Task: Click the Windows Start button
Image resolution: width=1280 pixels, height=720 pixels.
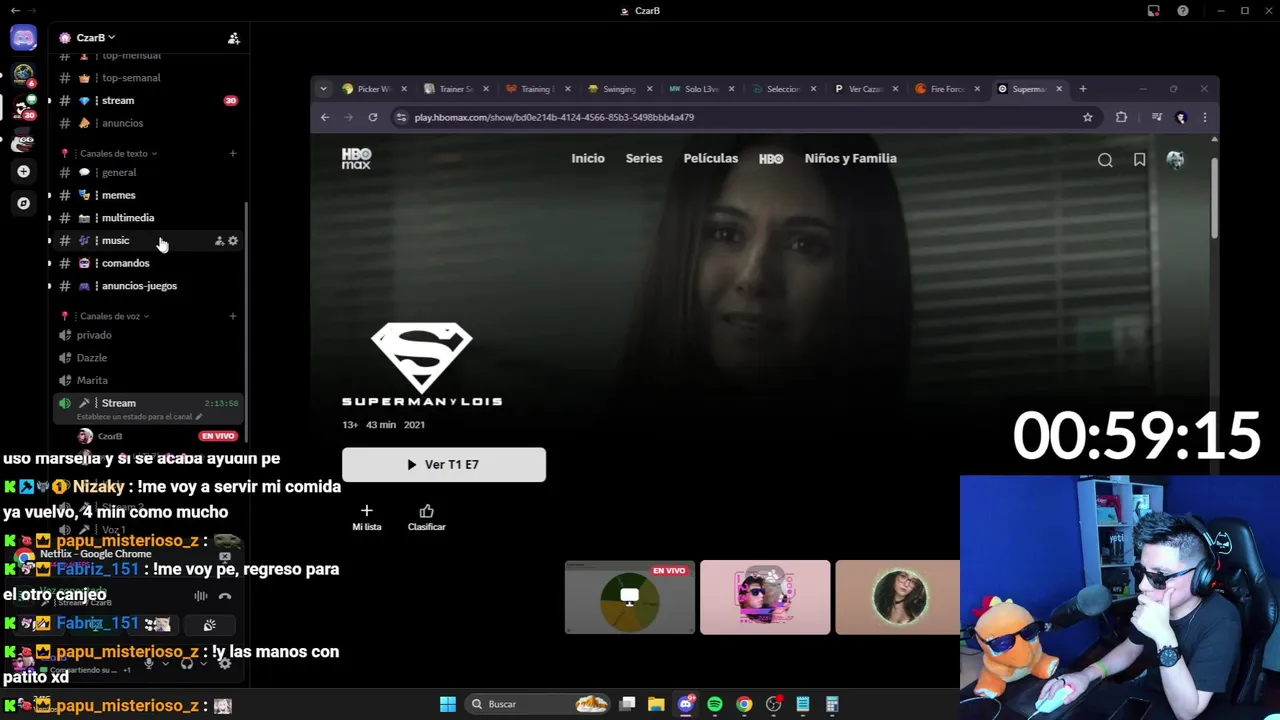Action: (x=448, y=704)
